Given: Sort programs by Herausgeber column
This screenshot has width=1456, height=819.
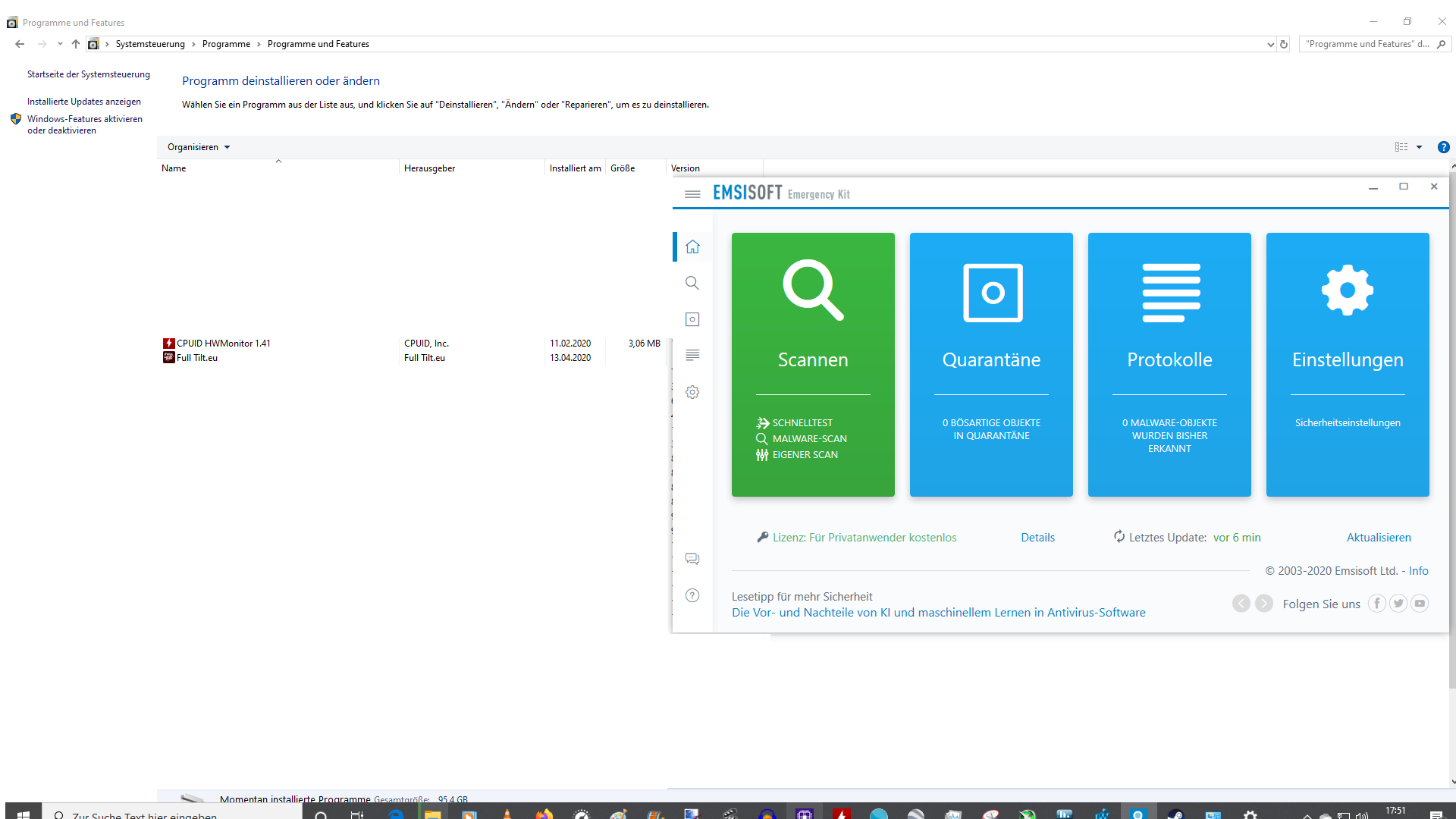Looking at the screenshot, I should [429, 168].
